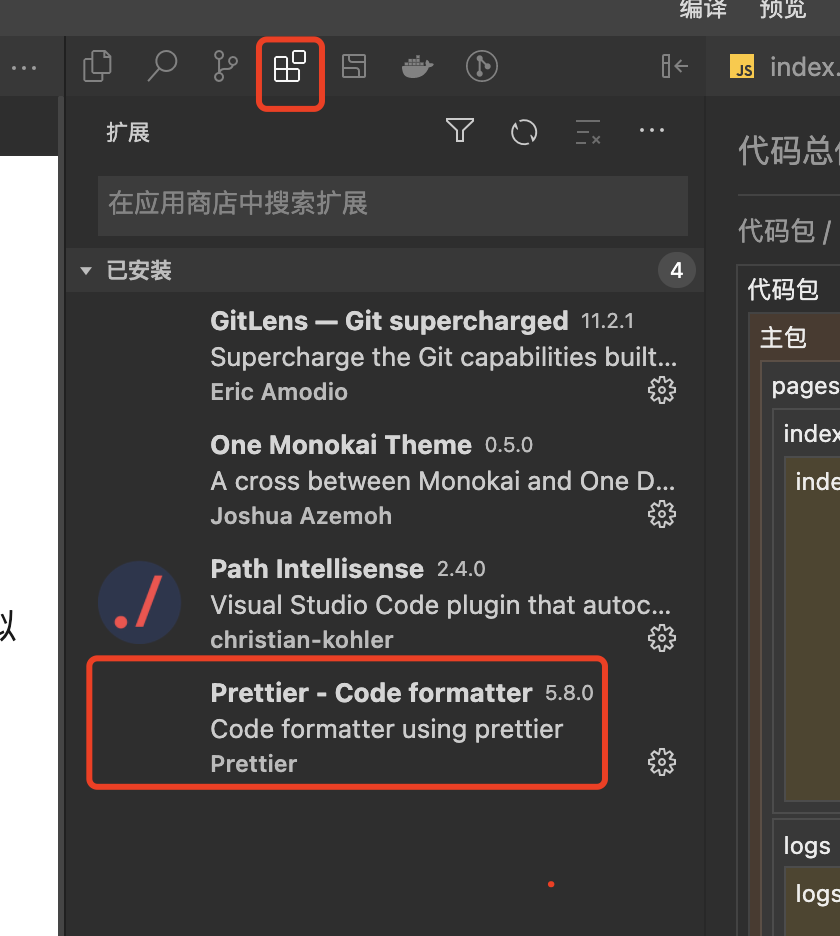This screenshot has height=936, width=840.
Task: Filter extensions with funnel icon
Action: click(460, 131)
